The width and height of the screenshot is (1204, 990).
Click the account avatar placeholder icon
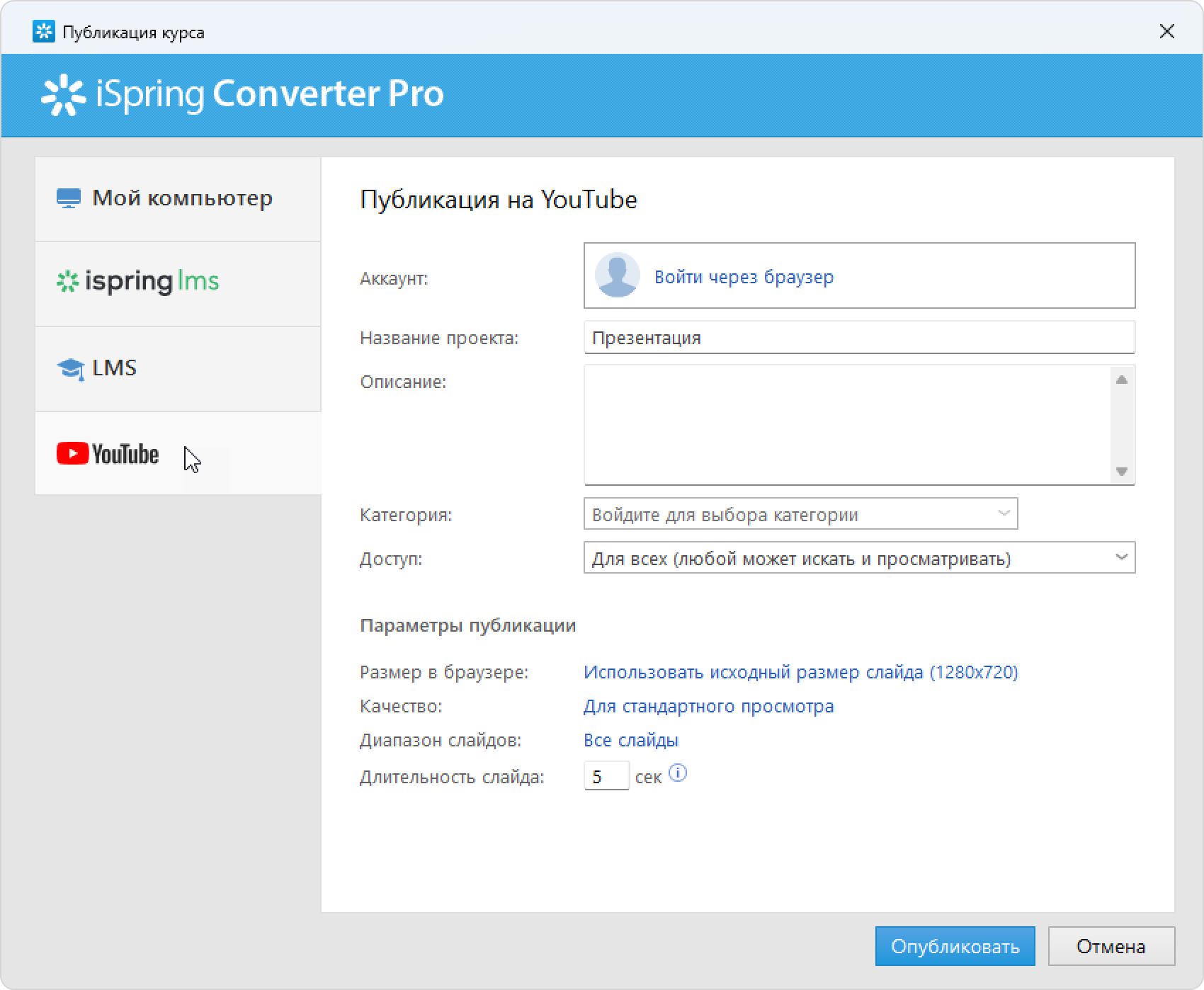[617, 275]
